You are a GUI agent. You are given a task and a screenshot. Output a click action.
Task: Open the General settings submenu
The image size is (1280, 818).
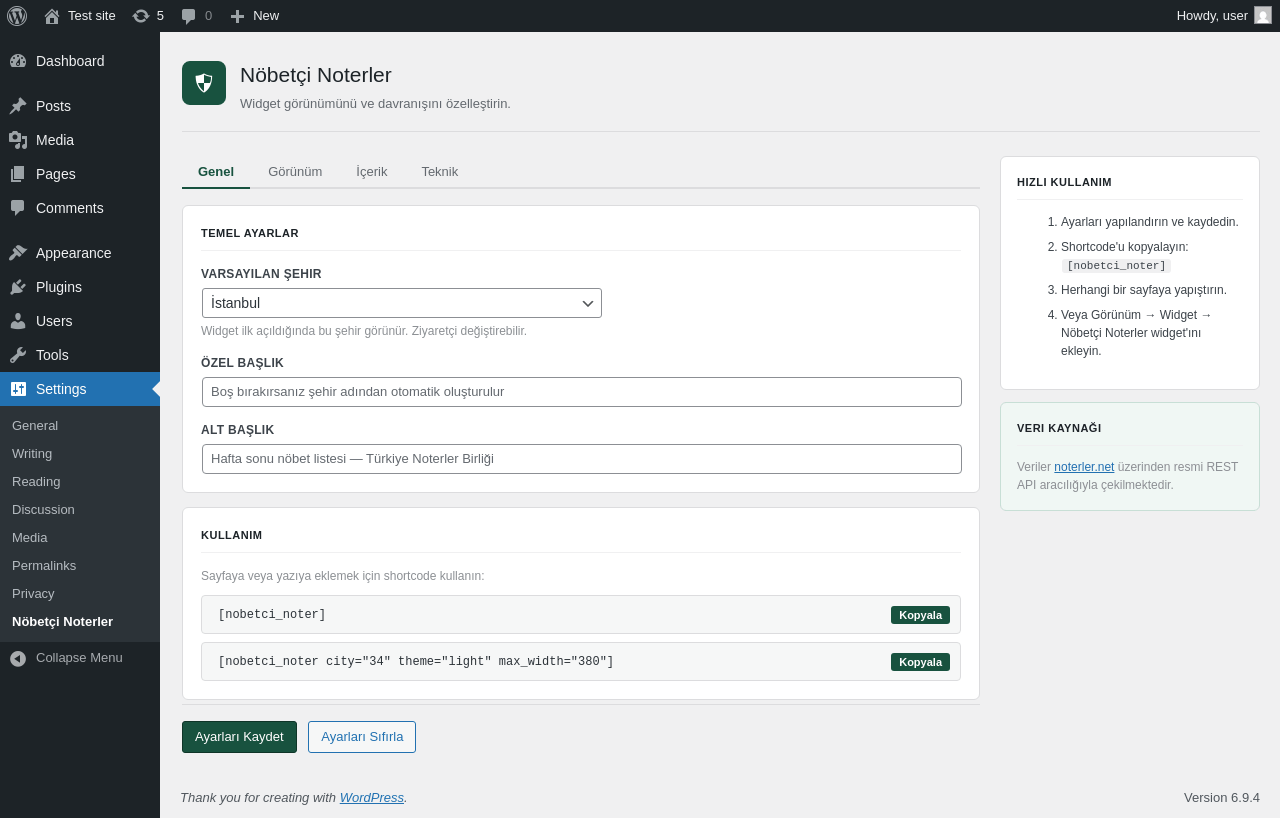coord(35,425)
